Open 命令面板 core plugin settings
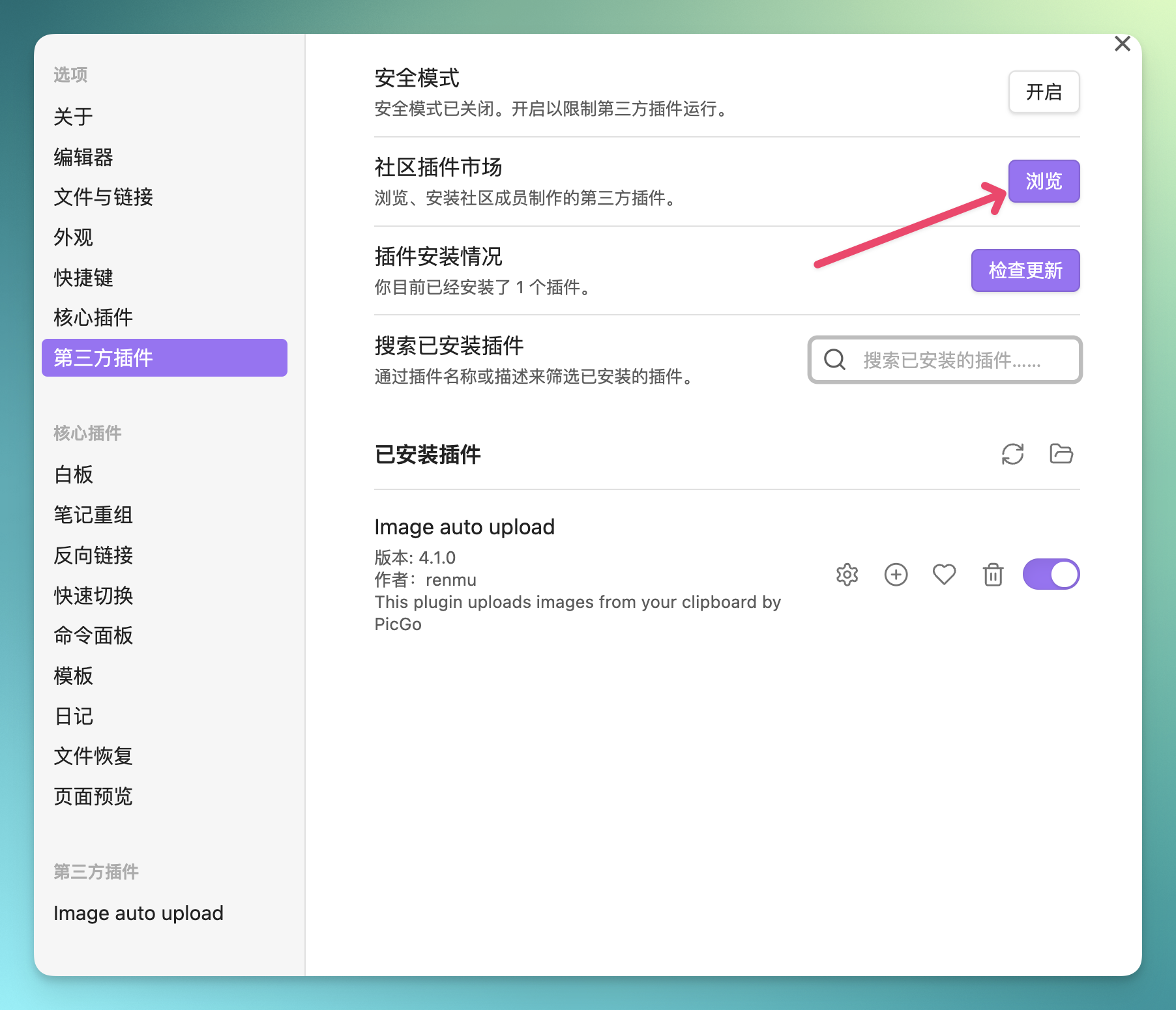The height and width of the screenshot is (1010, 1176). (x=164, y=635)
